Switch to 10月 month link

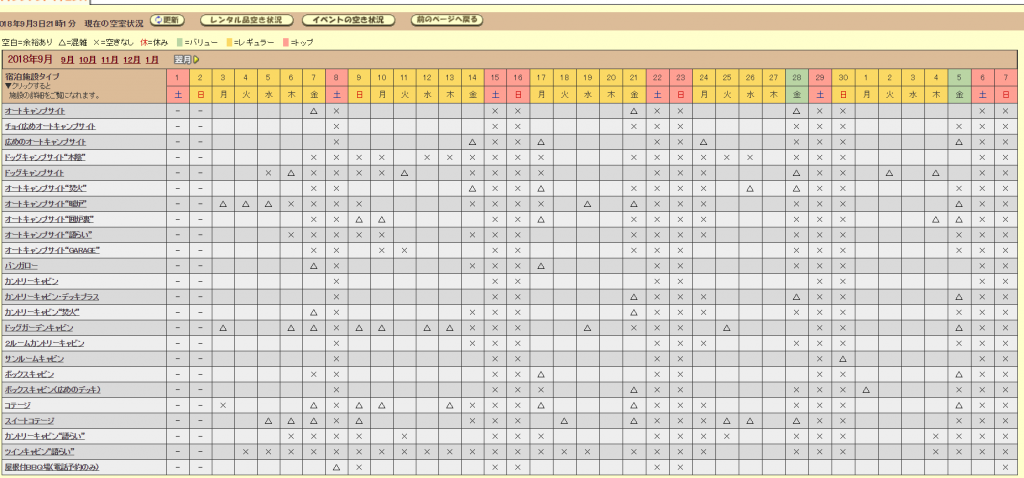coord(88,59)
